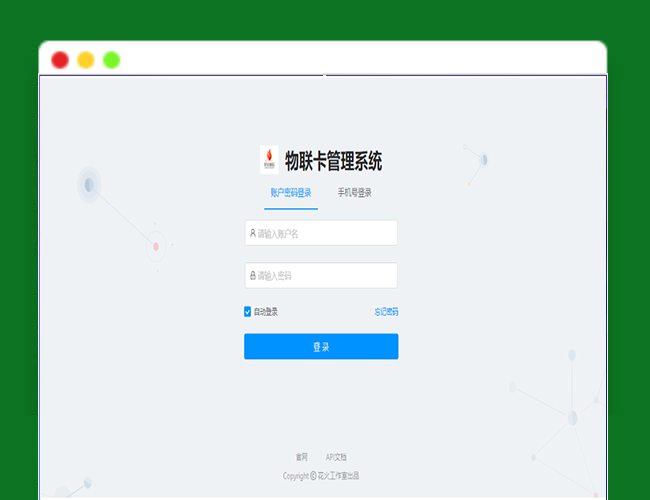650x500 pixels.
Task: Click the lock icon in the password field
Action: 252,275
